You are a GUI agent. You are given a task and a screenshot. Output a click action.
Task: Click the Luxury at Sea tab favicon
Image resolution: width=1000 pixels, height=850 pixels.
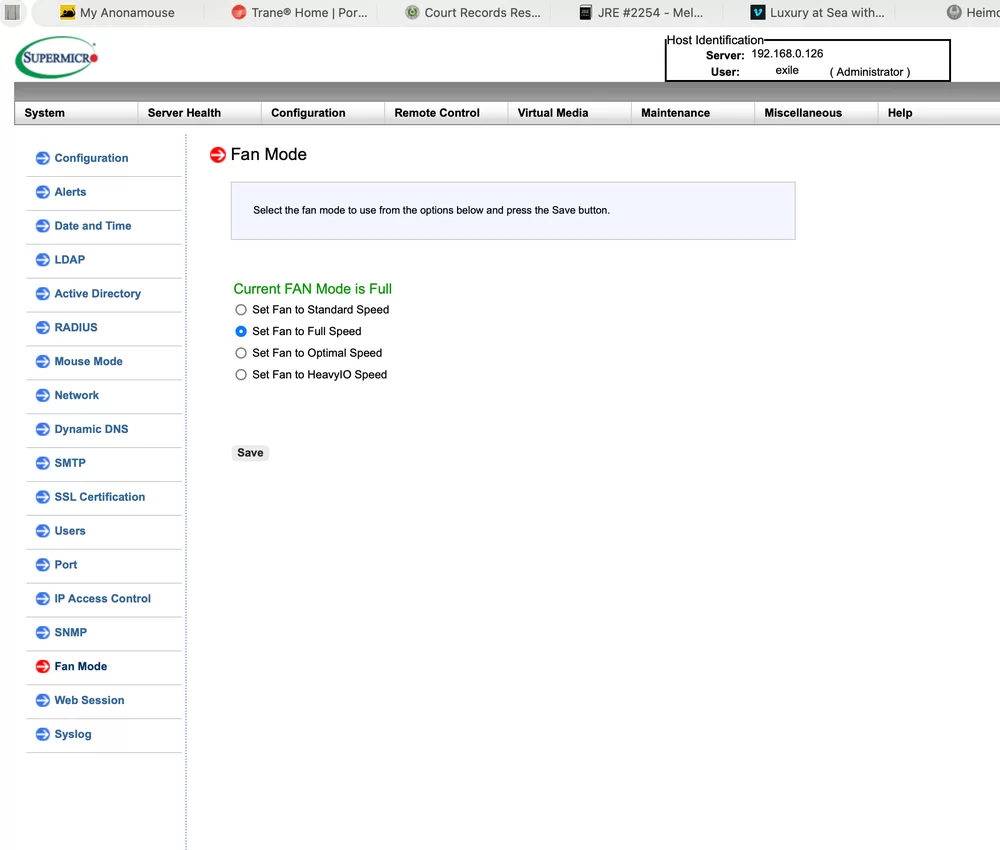[757, 12]
